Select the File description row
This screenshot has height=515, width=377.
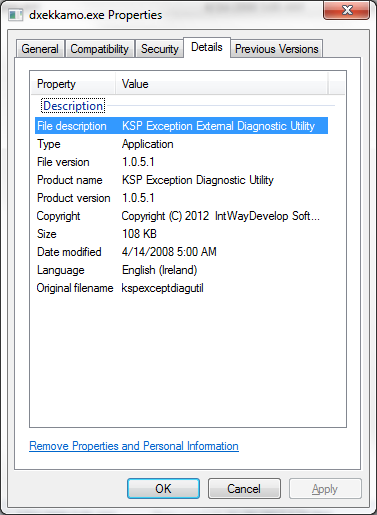click(181, 126)
